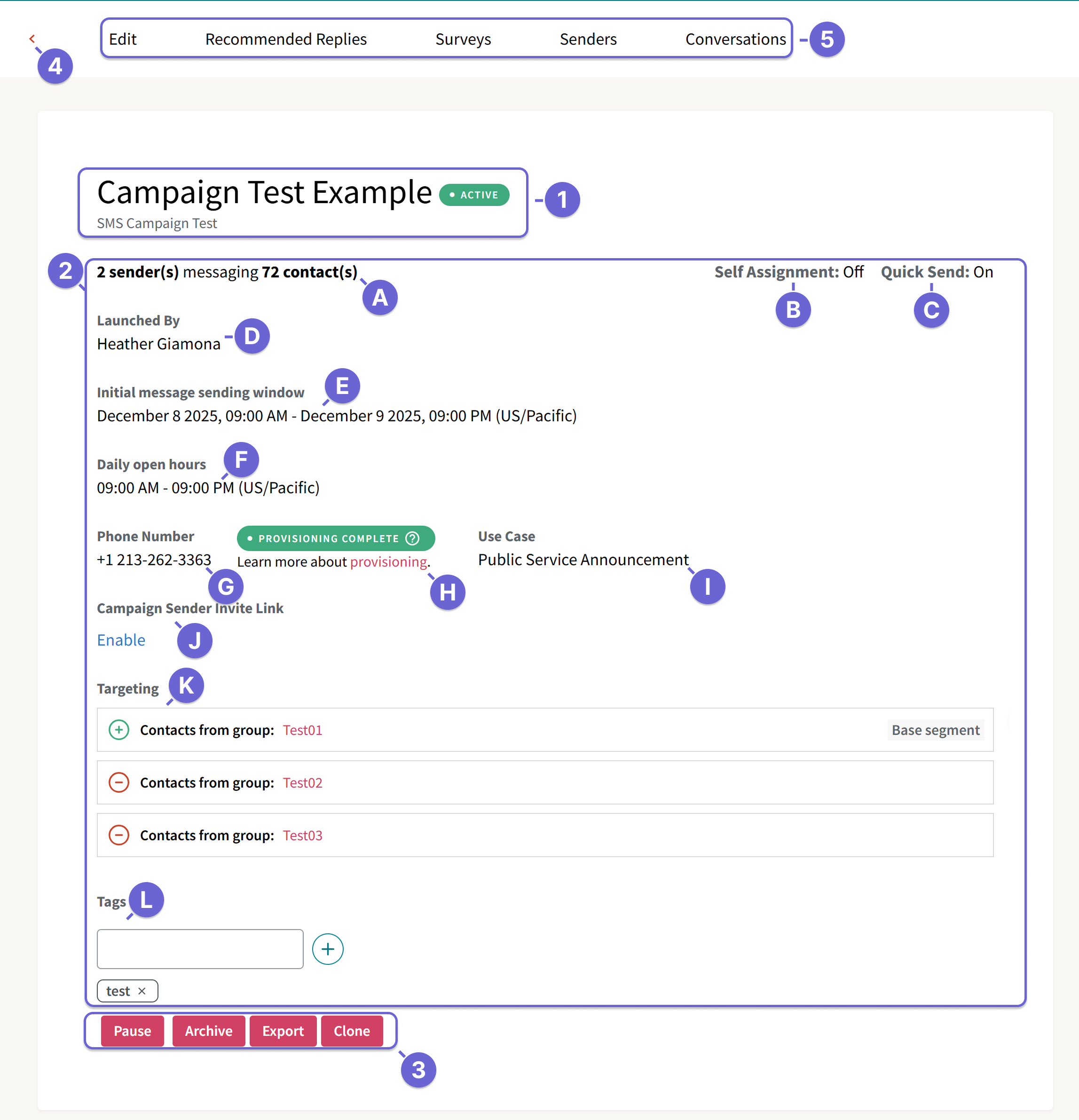Click the Active status badge
Image resolution: width=1079 pixels, height=1120 pixels.
tap(474, 195)
